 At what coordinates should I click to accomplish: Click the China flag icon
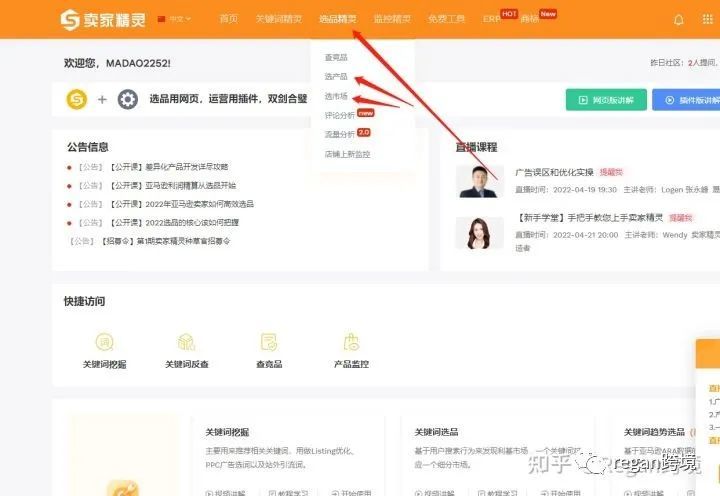[161, 19]
